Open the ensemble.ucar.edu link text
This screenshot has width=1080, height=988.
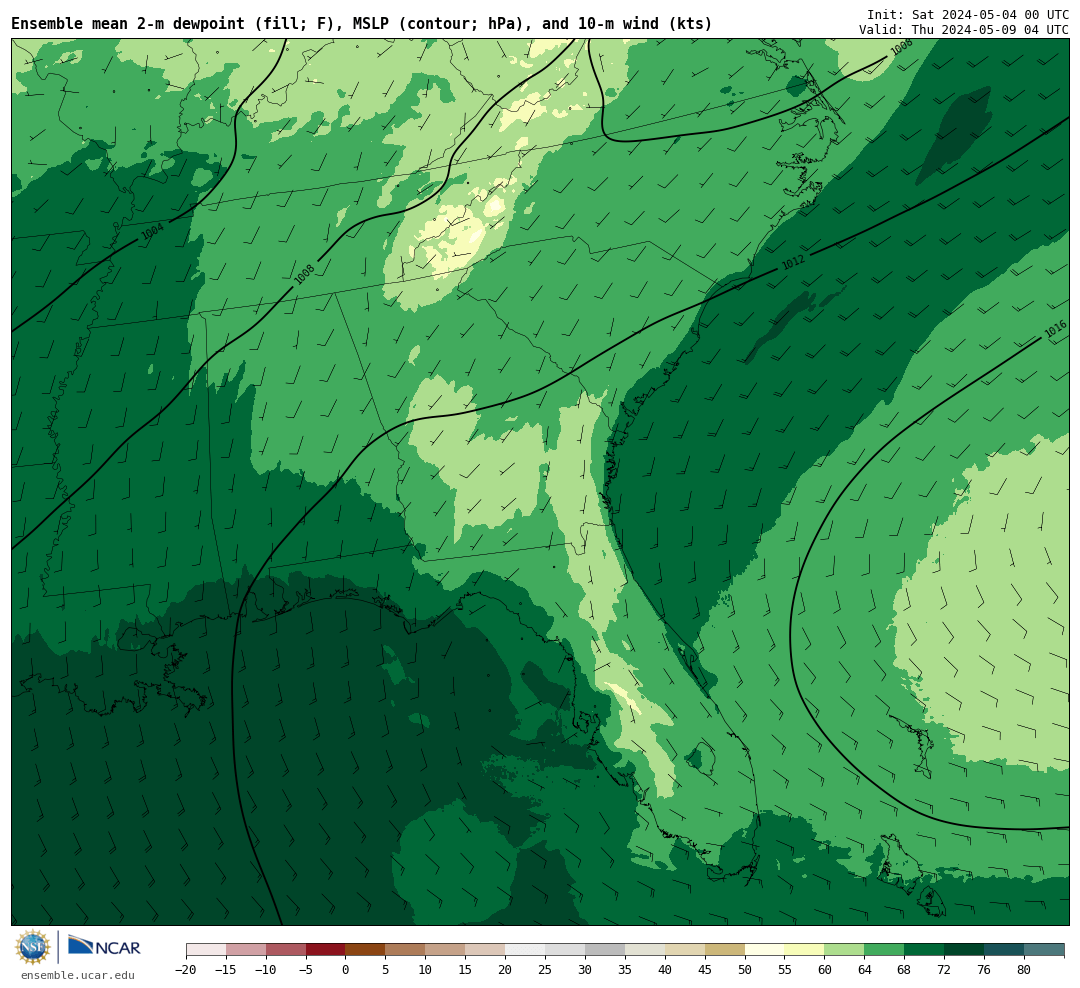click(78, 975)
